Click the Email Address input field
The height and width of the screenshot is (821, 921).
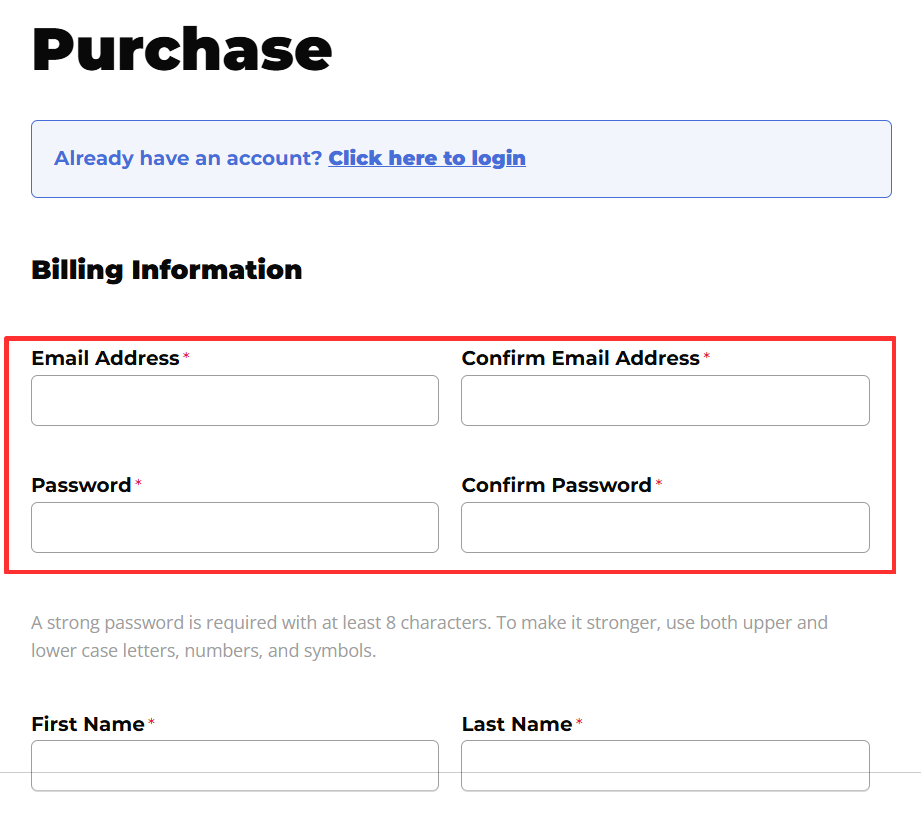tap(234, 400)
